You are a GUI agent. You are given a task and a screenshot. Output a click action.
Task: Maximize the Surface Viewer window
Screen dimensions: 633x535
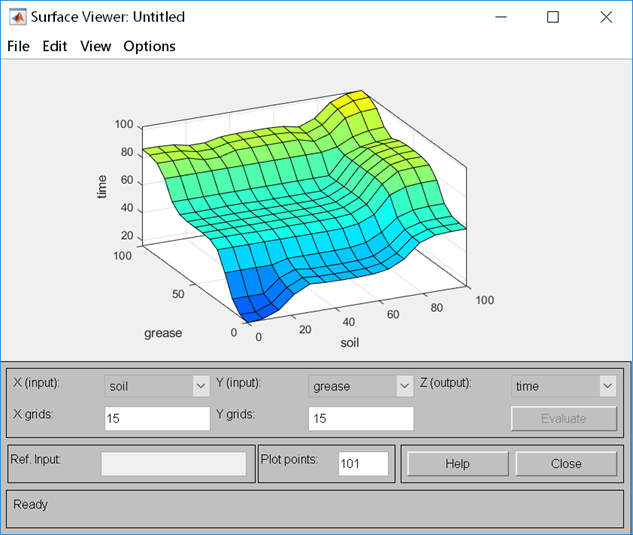(553, 17)
